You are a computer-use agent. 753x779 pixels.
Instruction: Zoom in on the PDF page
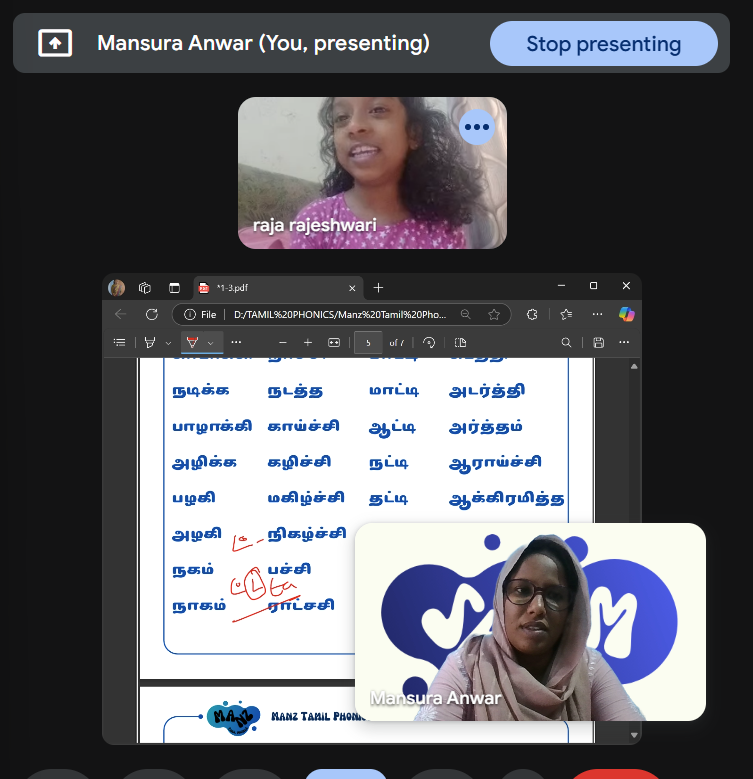(308, 342)
